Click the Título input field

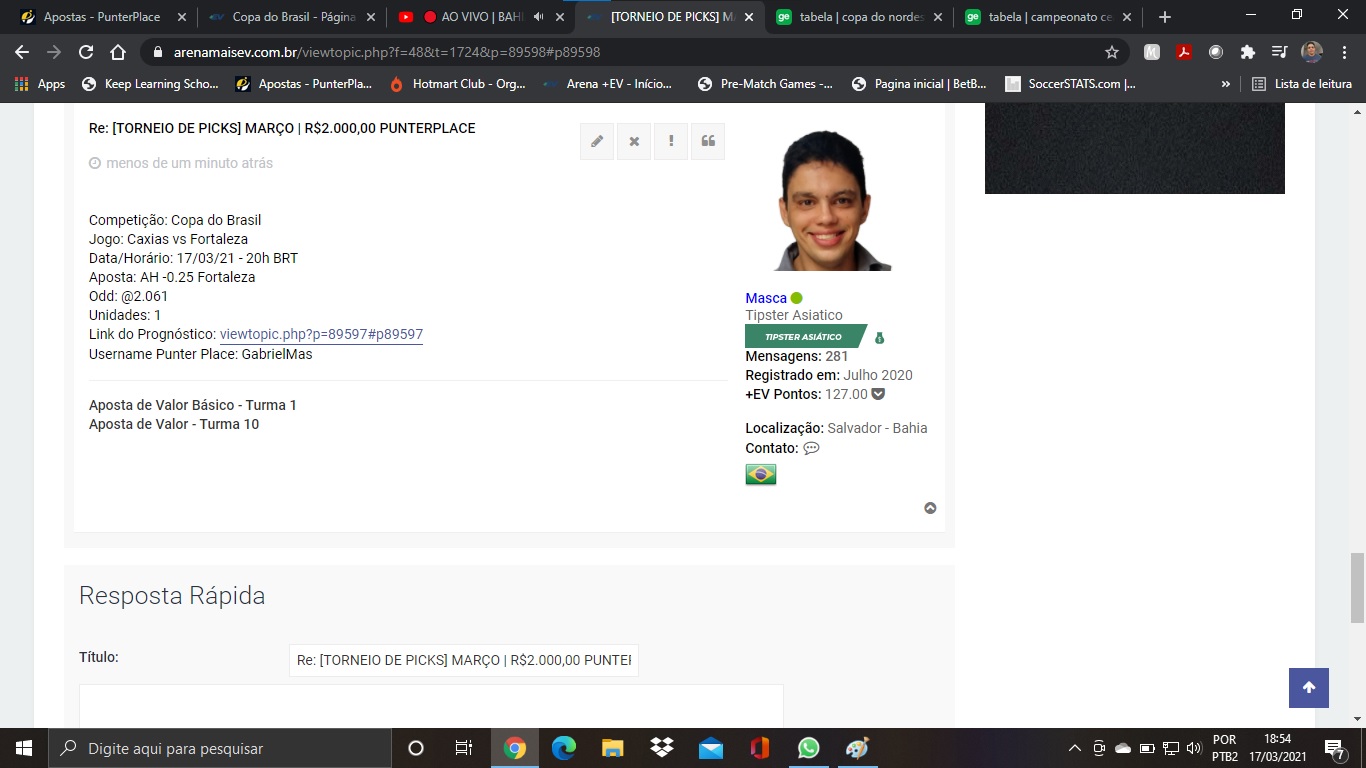463,660
